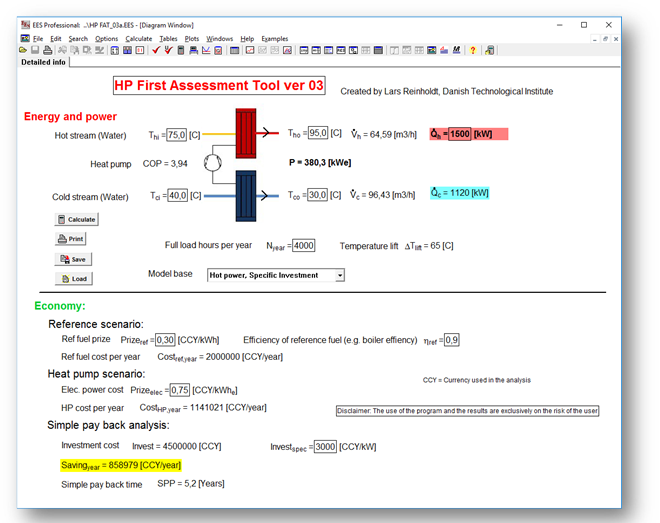Click the printer icon in toolbar
This screenshot has width=660, height=523.
47,50
